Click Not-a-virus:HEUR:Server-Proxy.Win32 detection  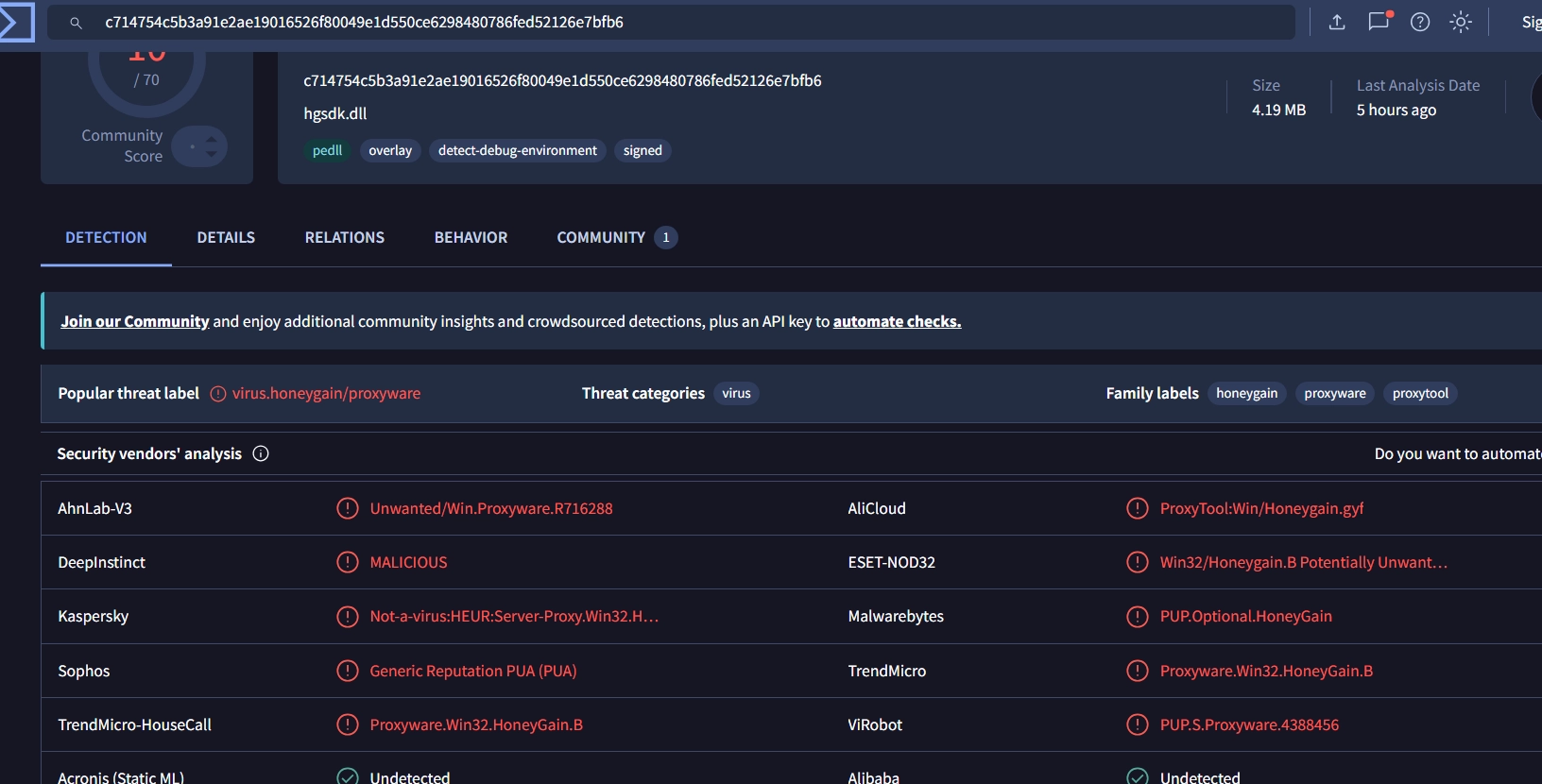[x=514, y=617]
